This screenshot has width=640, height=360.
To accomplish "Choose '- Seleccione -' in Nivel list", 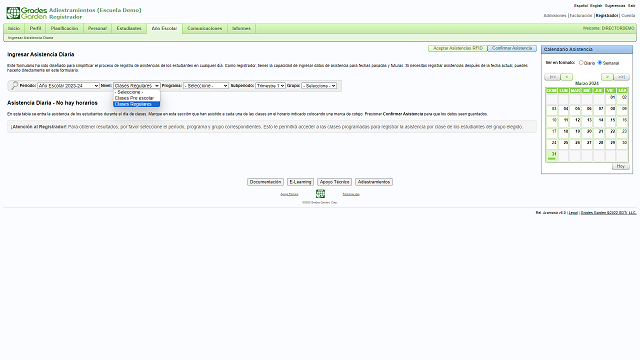I will coord(136,92).
